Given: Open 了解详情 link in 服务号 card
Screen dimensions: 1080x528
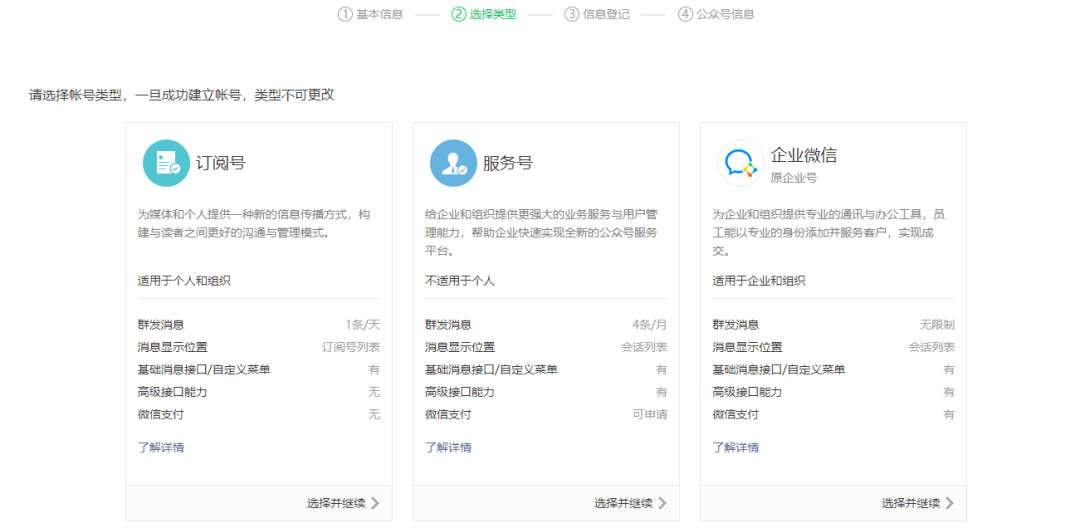Looking at the screenshot, I should 448,447.
